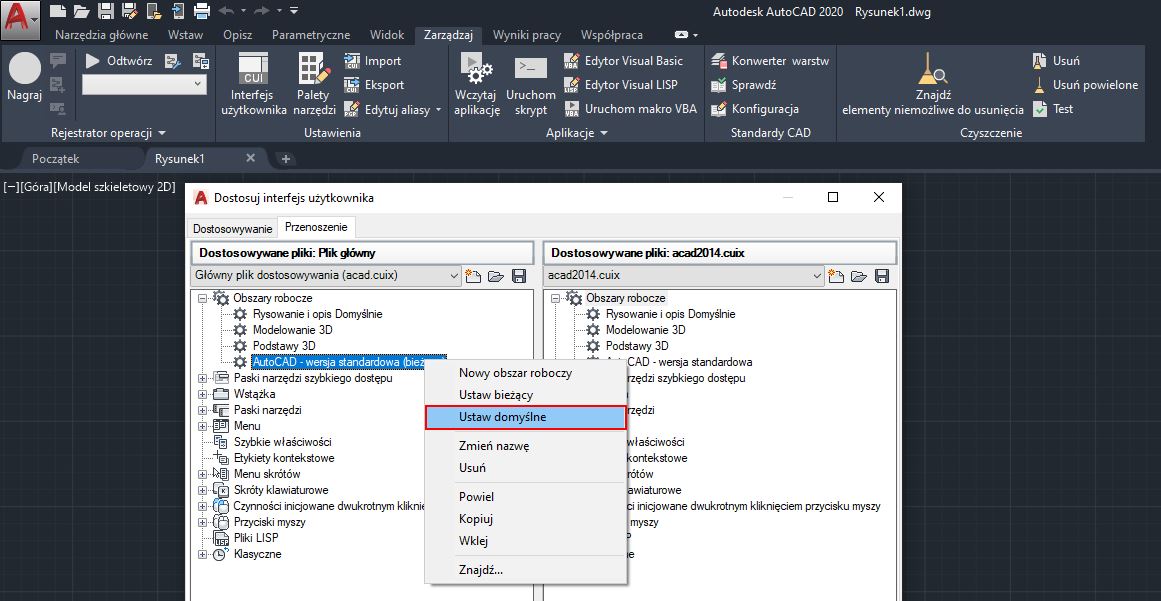Click the Open file icon in quick access toolbar
This screenshot has height=601, width=1161.
tap(81, 10)
